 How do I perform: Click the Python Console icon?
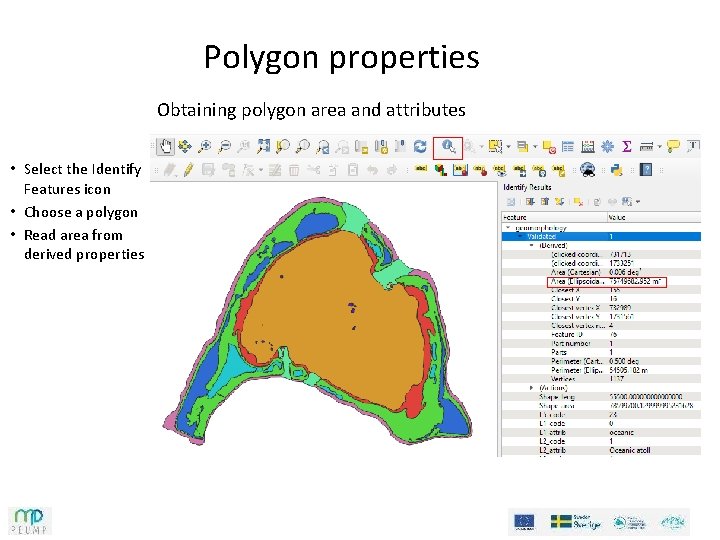(x=617, y=170)
